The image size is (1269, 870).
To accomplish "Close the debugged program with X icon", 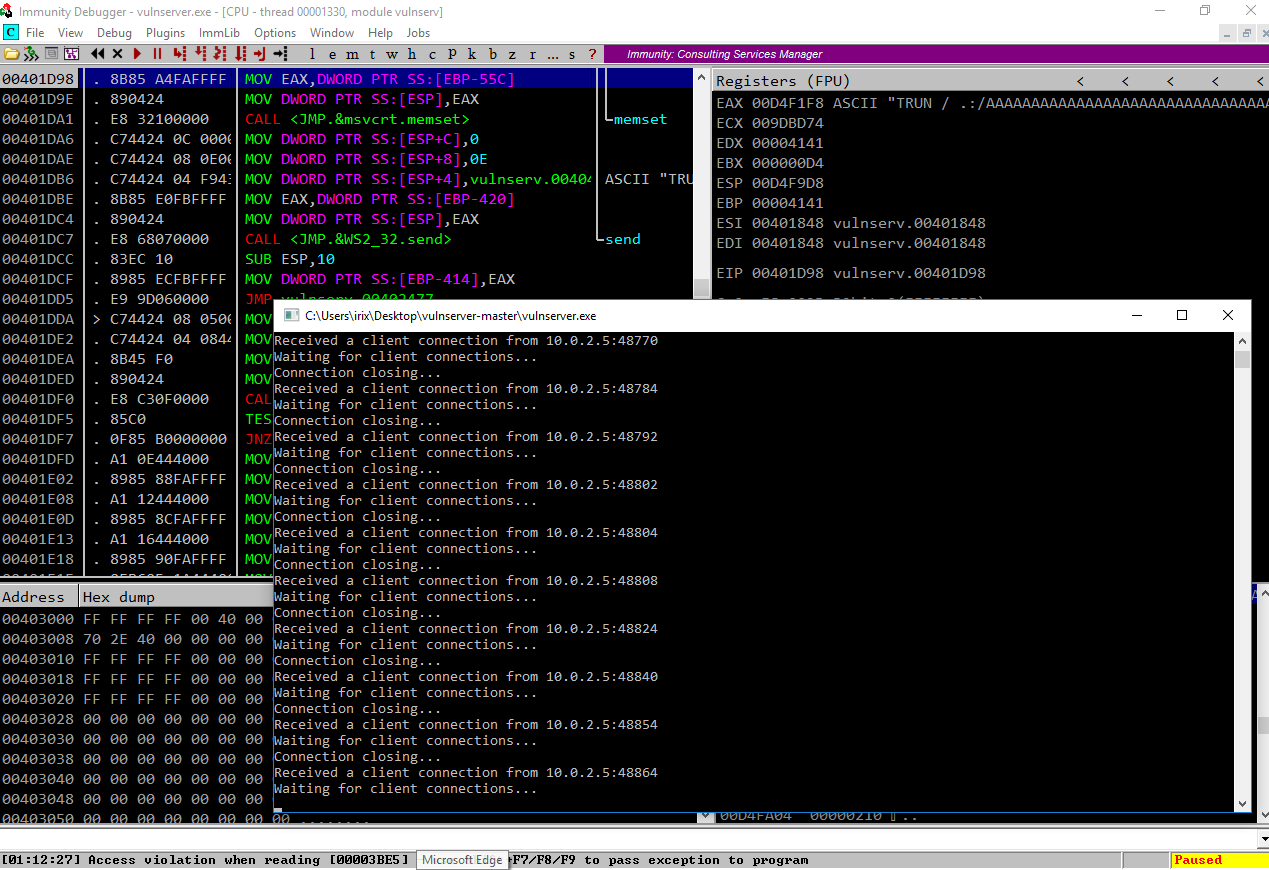I will click(117, 54).
